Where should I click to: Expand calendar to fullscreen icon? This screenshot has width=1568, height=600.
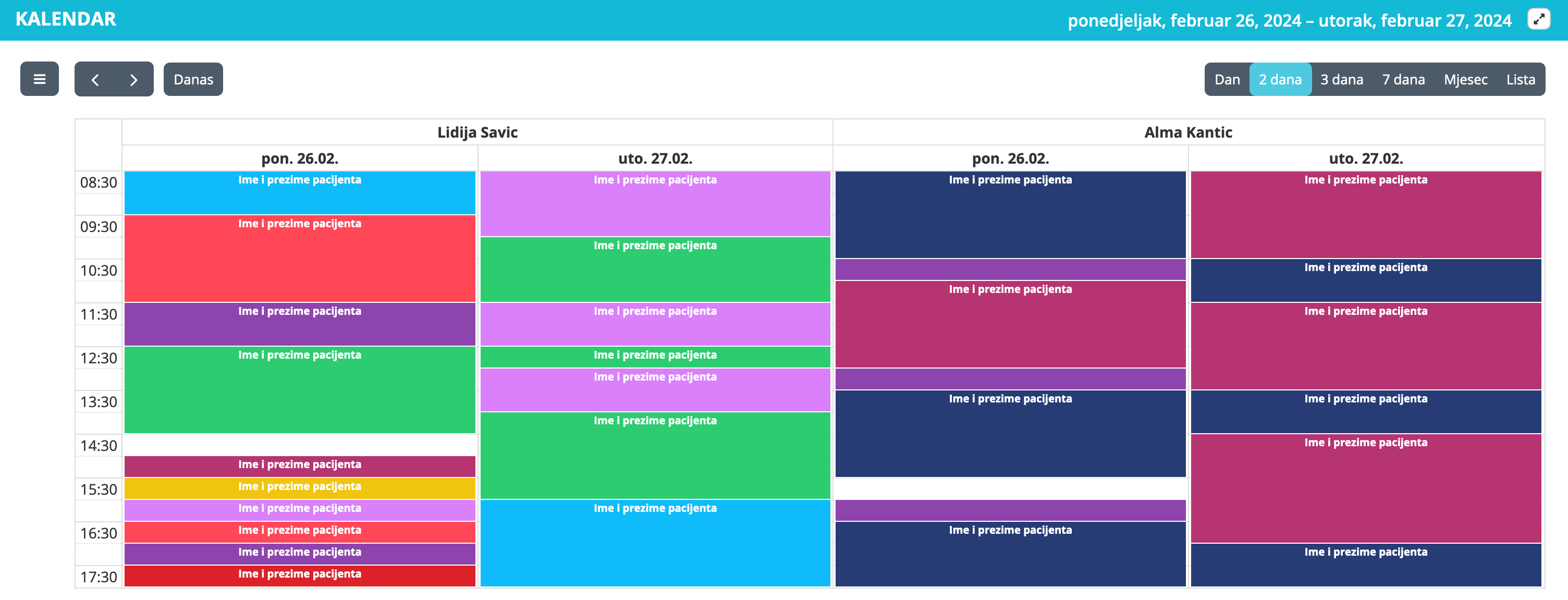[1539, 19]
